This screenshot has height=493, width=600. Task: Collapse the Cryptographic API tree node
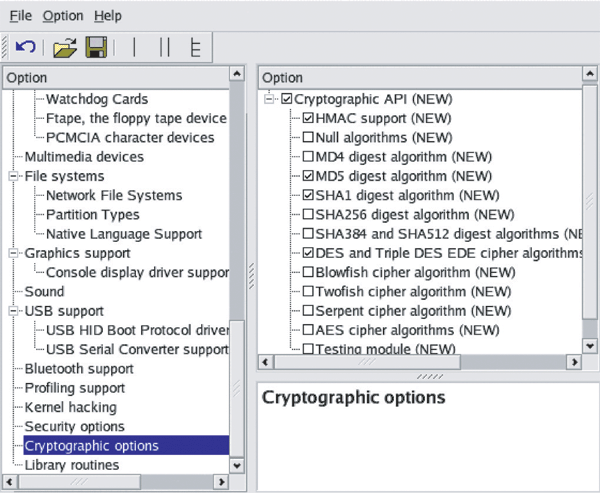269,99
